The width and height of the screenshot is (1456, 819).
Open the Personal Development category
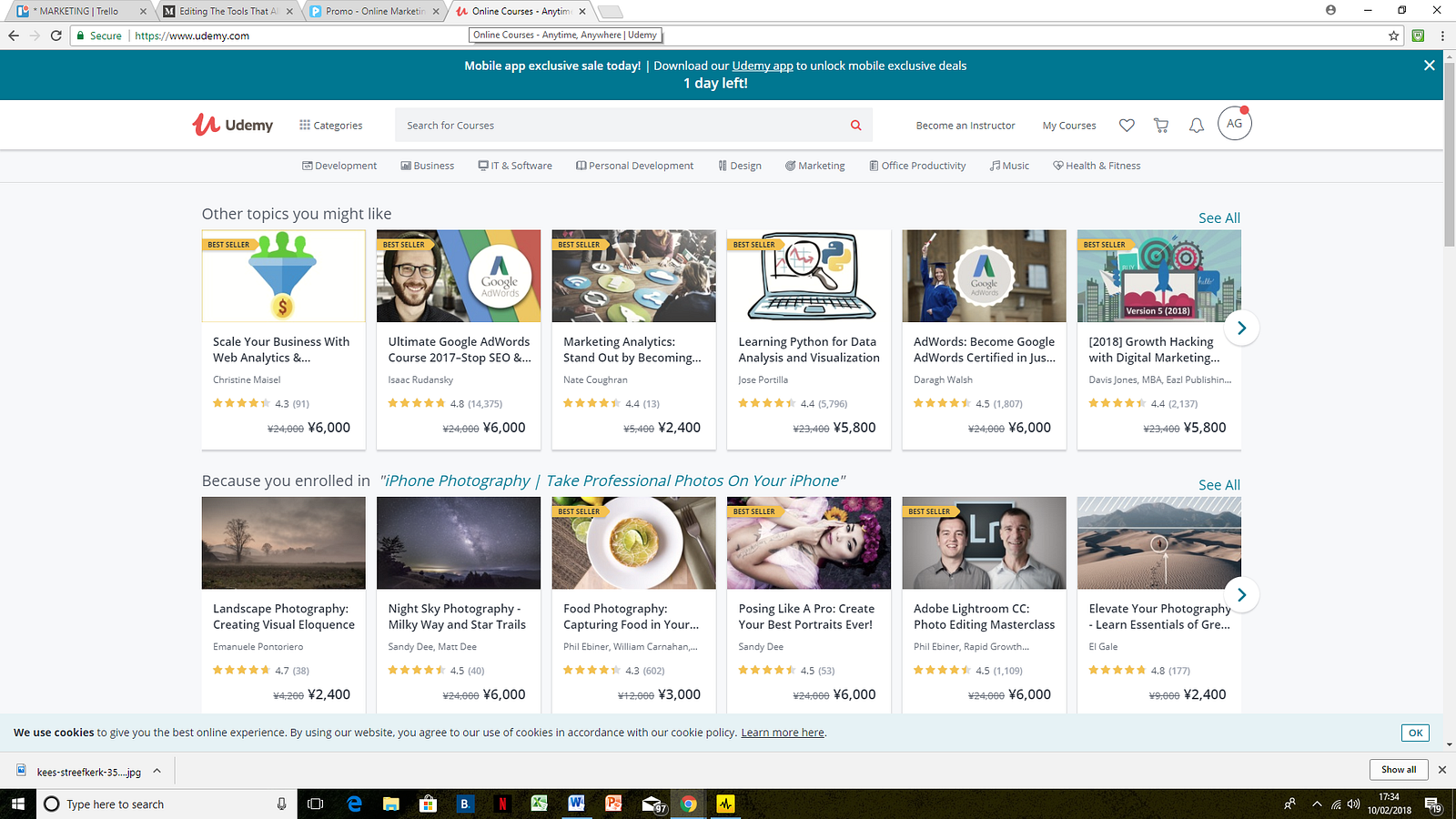(634, 166)
